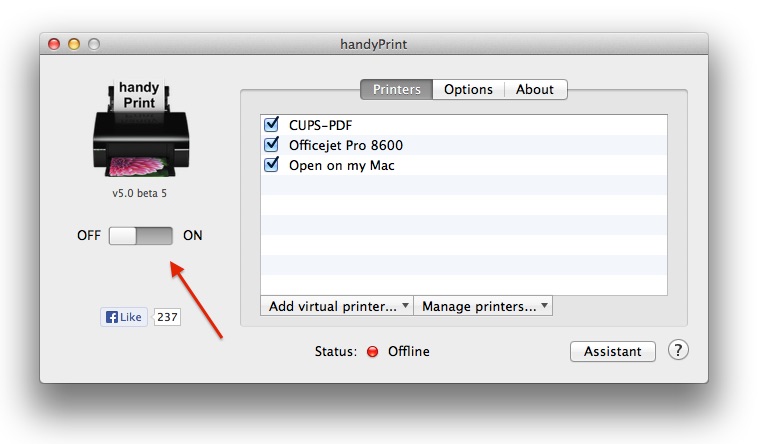Click the v5.0 beta 5 version label
Image resolution: width=759 pixels, height=444 pixels.
pos(139,193)
